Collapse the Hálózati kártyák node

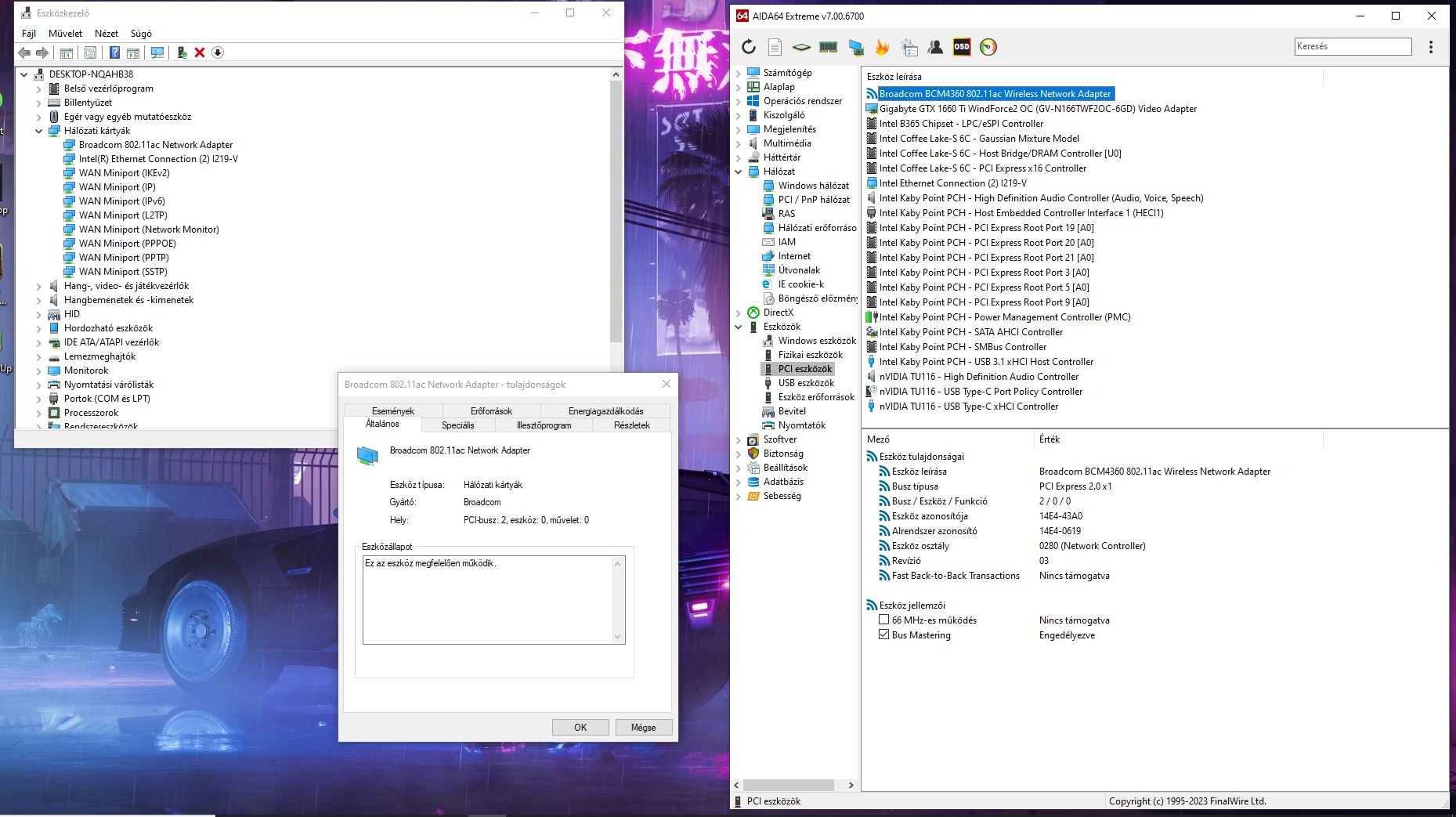click(x=39, y=131)
